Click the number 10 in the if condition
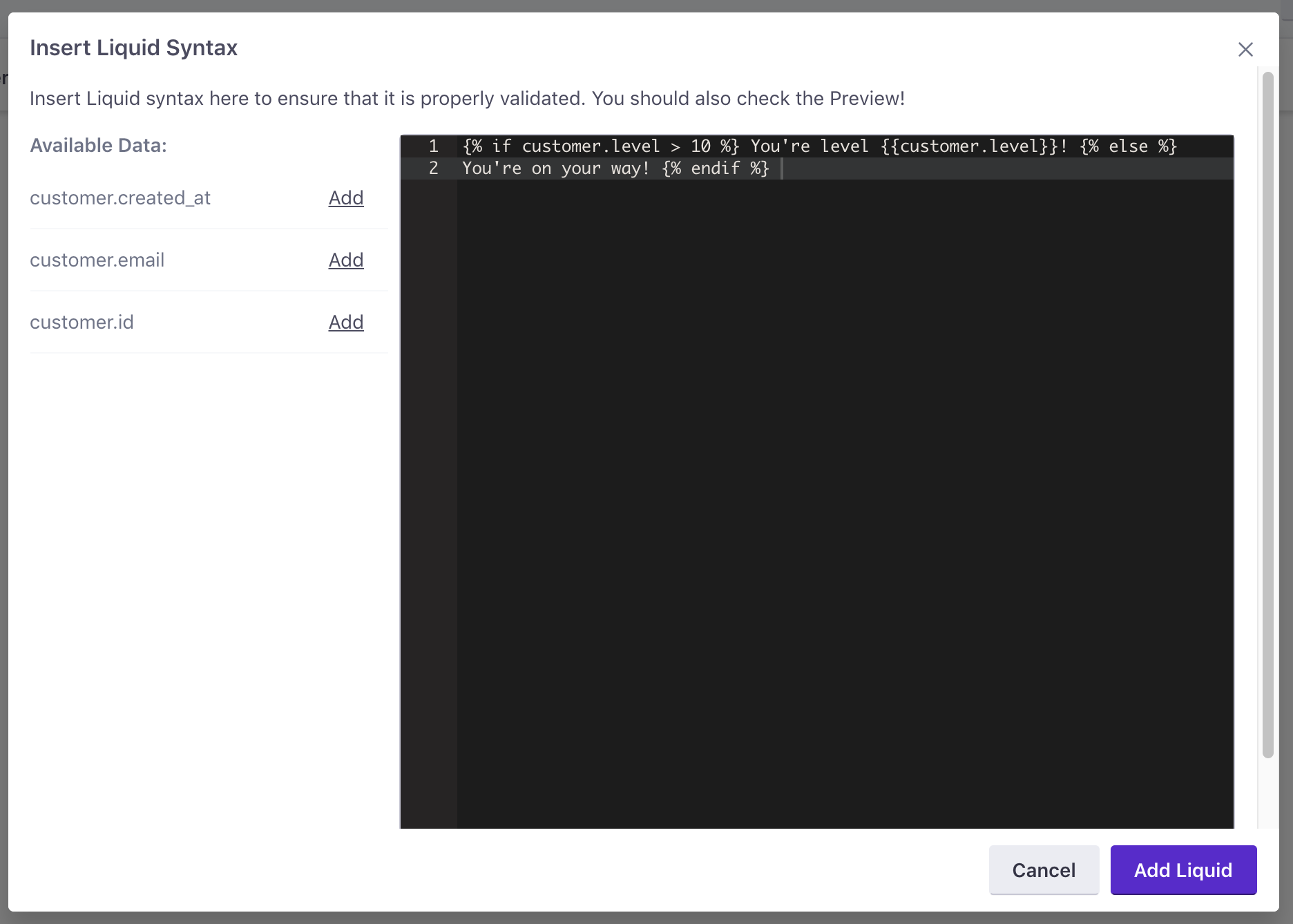Viewport: 1293px width, 924px height. (x=700, y=146)
